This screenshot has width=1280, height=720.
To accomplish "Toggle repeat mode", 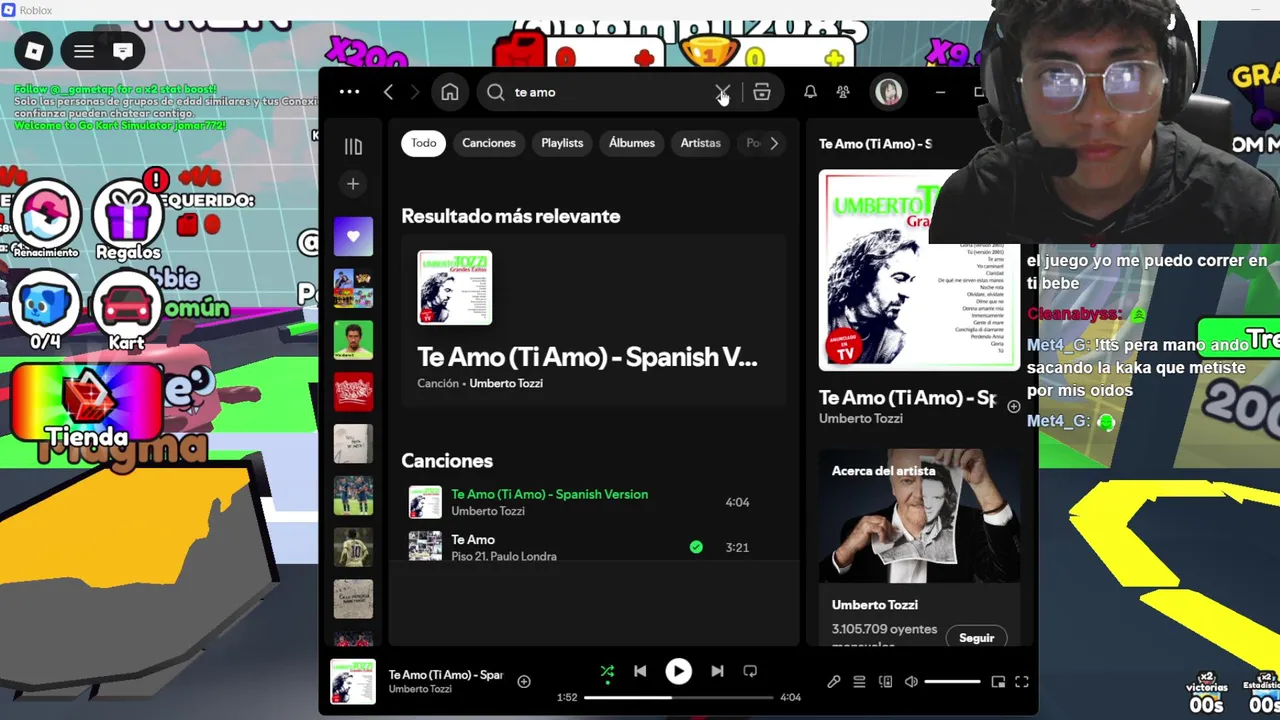I will point(750,672).
